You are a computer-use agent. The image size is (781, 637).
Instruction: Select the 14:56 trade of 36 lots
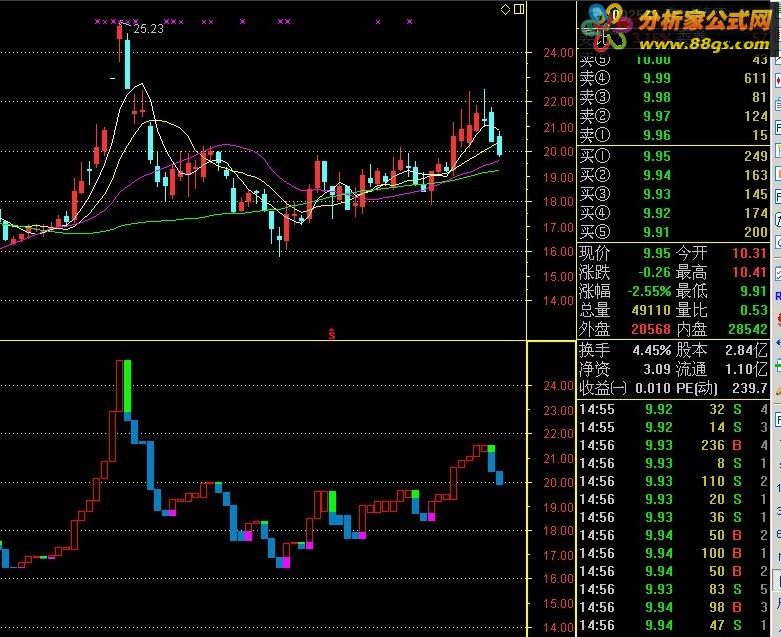673,517
